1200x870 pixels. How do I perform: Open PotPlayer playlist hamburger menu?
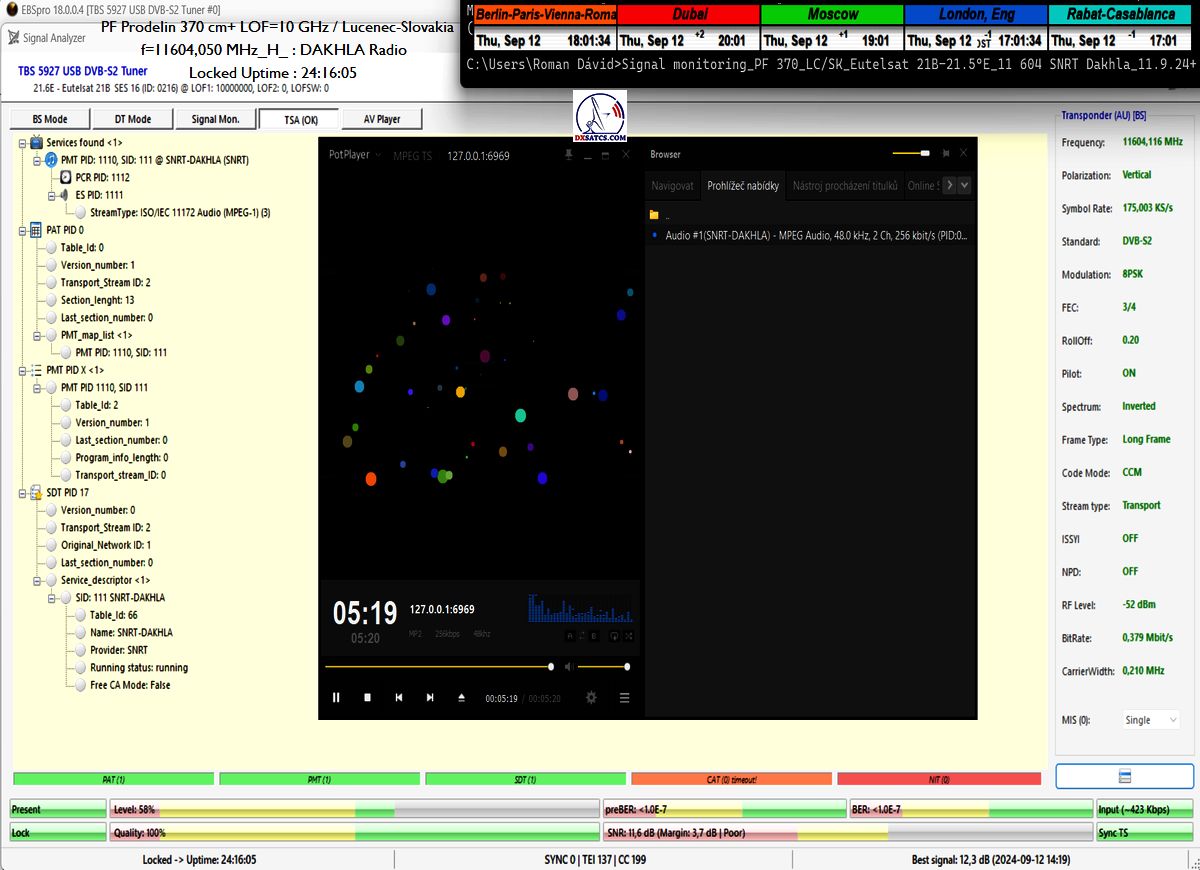point(625,698)
